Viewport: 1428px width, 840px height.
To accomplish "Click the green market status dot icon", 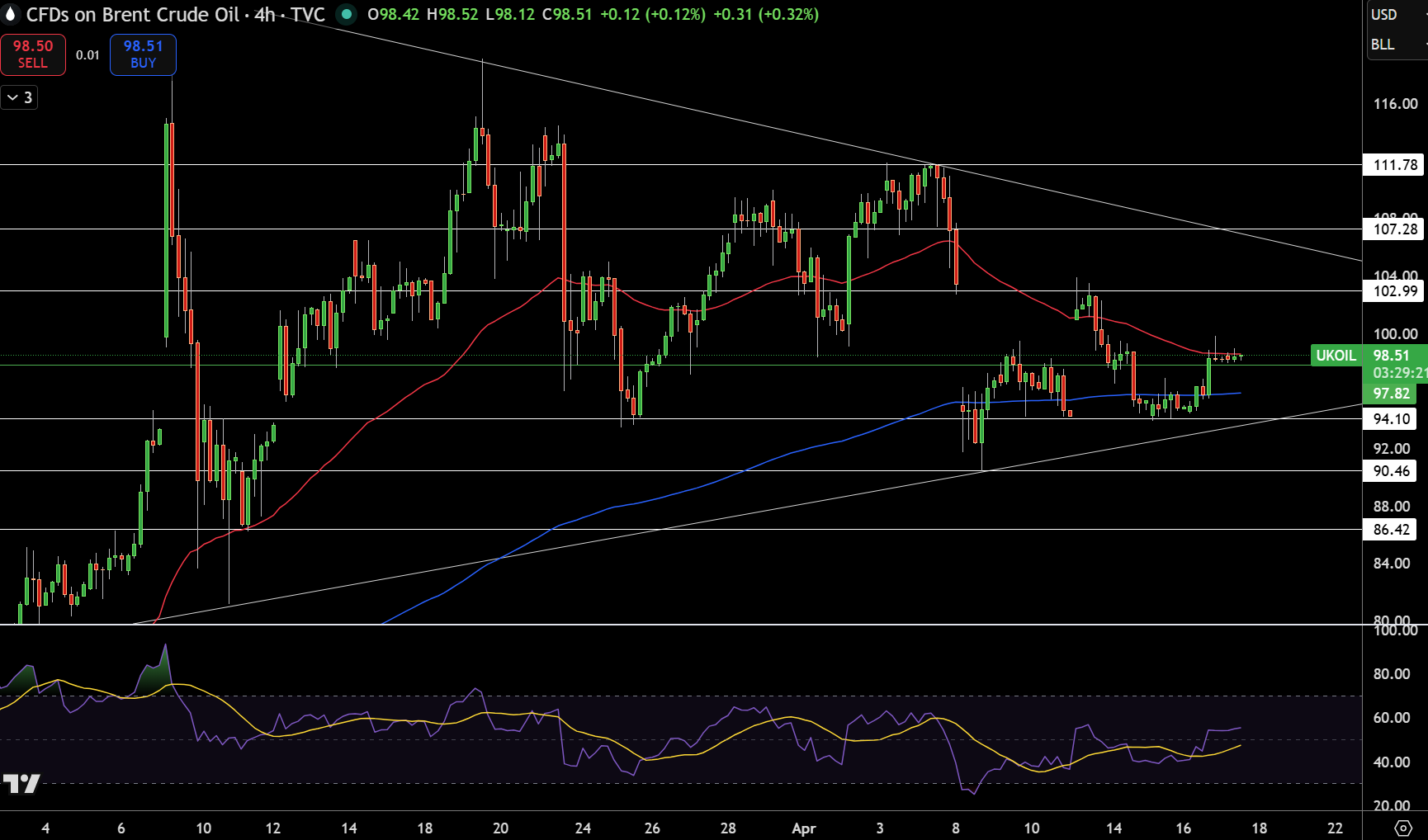I will 347,14.
